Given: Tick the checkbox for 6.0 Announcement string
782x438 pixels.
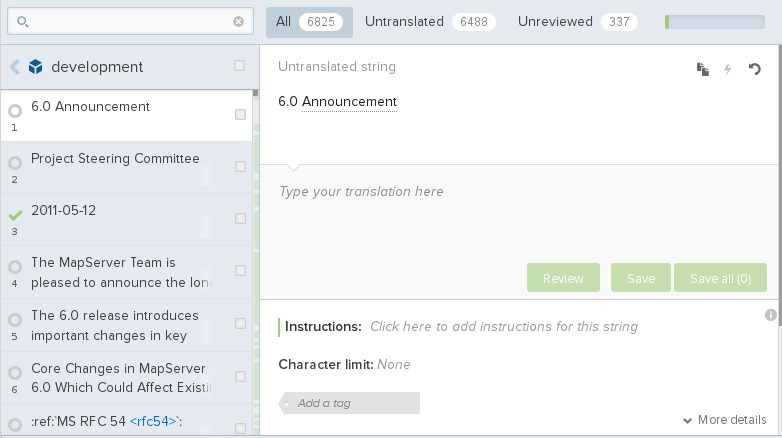Looking at the screenshot, I should click(x=240, y=115).
